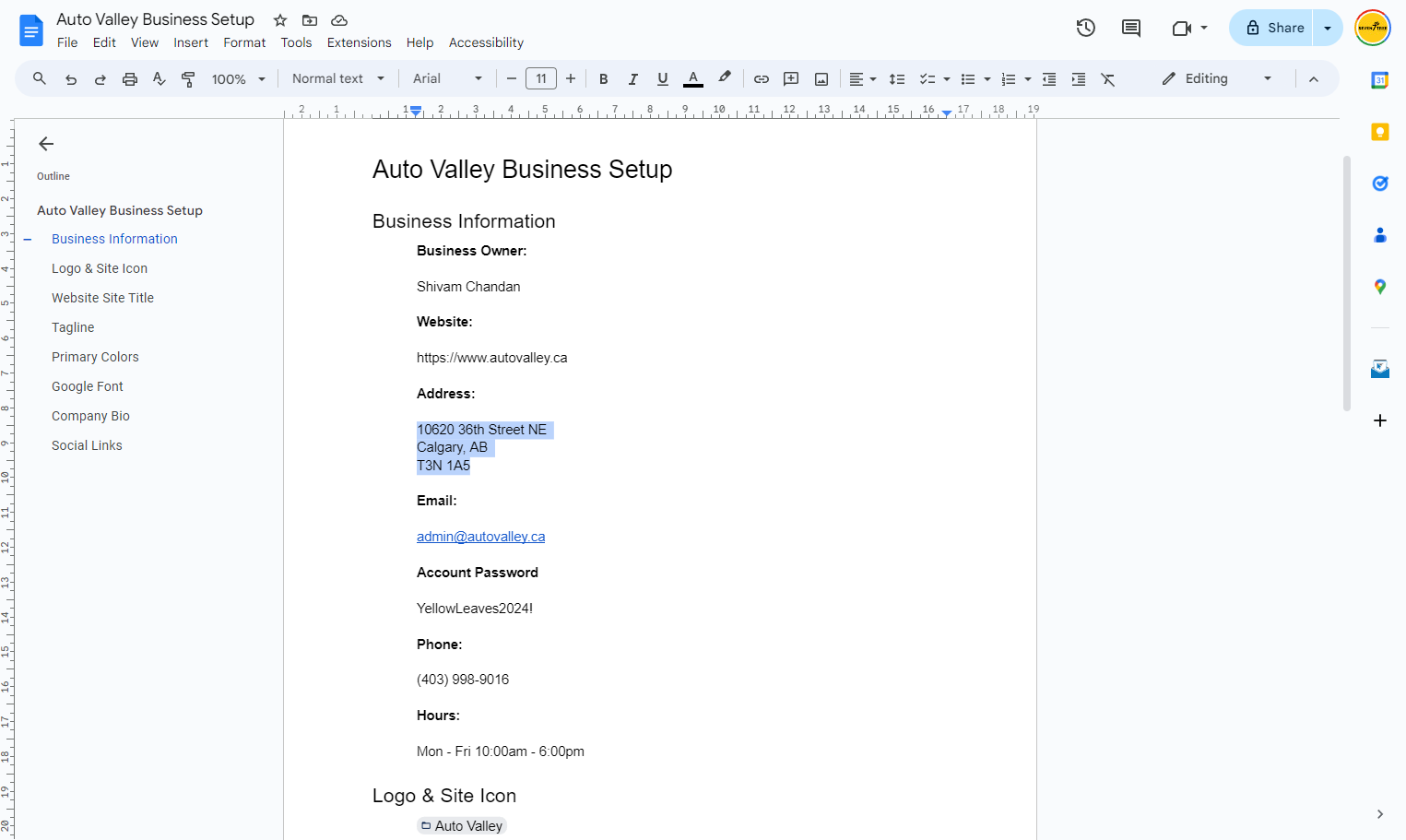Toggle italic formatting
This screenshot has height=840, width=1406.
pyautogui.click(x=633, y=79)
